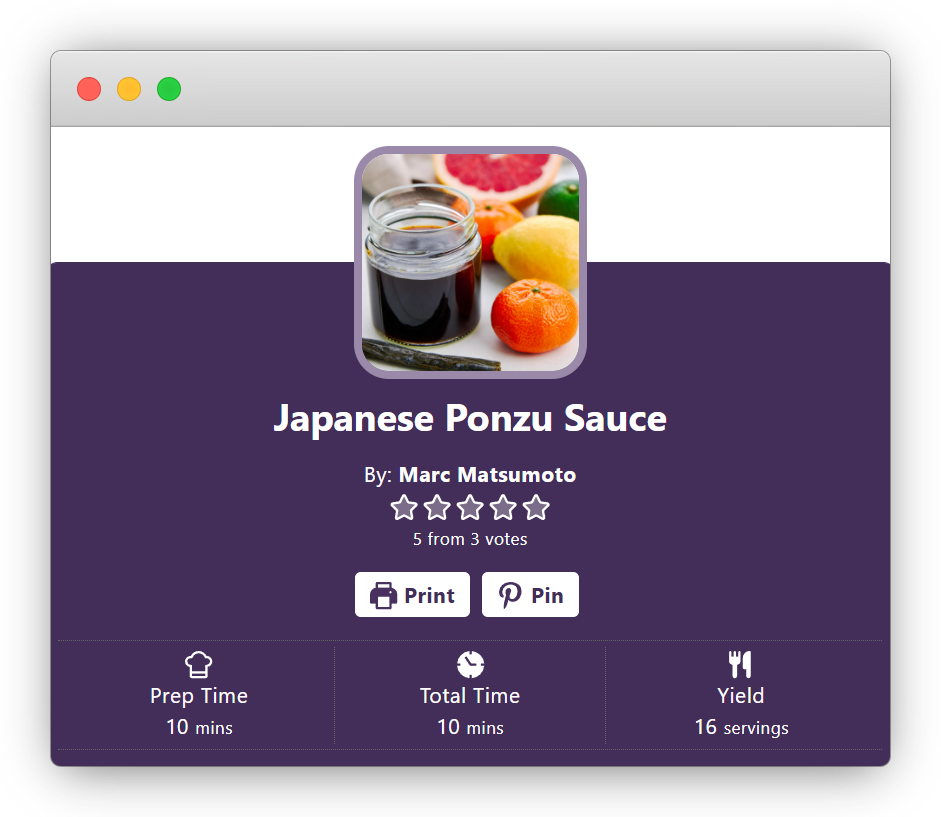Rate recipe with the second star
Screen dimensions: 941x817
click(437, 508)
